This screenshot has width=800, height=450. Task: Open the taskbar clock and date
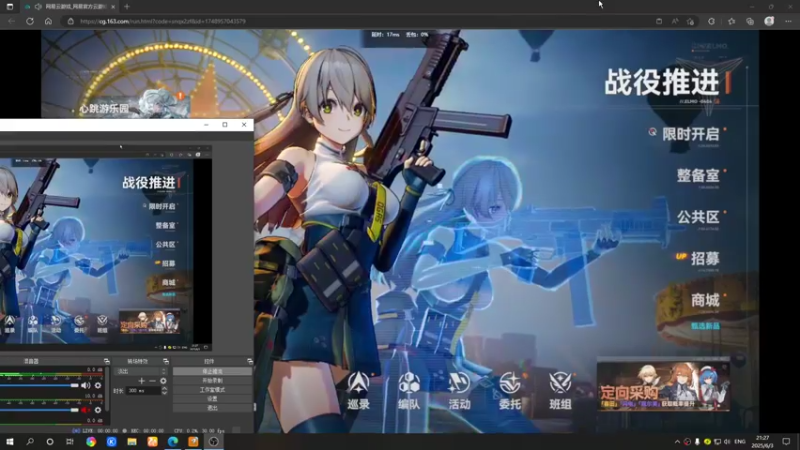[763, 442]
